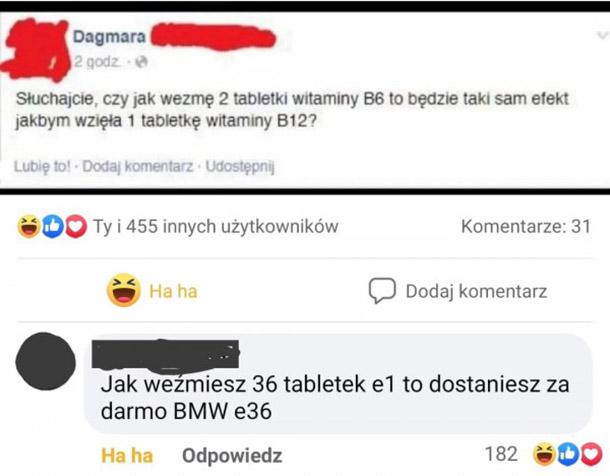This screenshot has width=610, height=476.
Task: Click the speech bubble Dodaj komentarz button
Action: coord(458,291)
